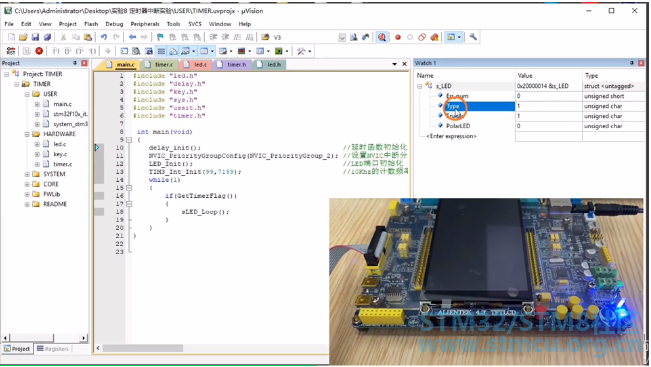Save the current file
The width and height of the screenshot is (651, 367).
35,37
